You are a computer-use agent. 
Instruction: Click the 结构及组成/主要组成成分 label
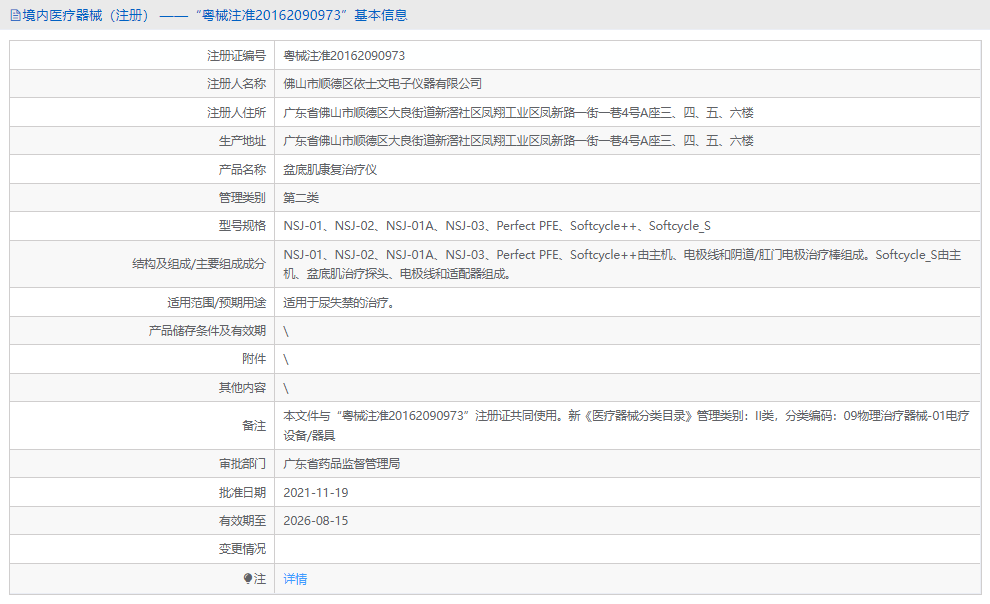(199, 264)
